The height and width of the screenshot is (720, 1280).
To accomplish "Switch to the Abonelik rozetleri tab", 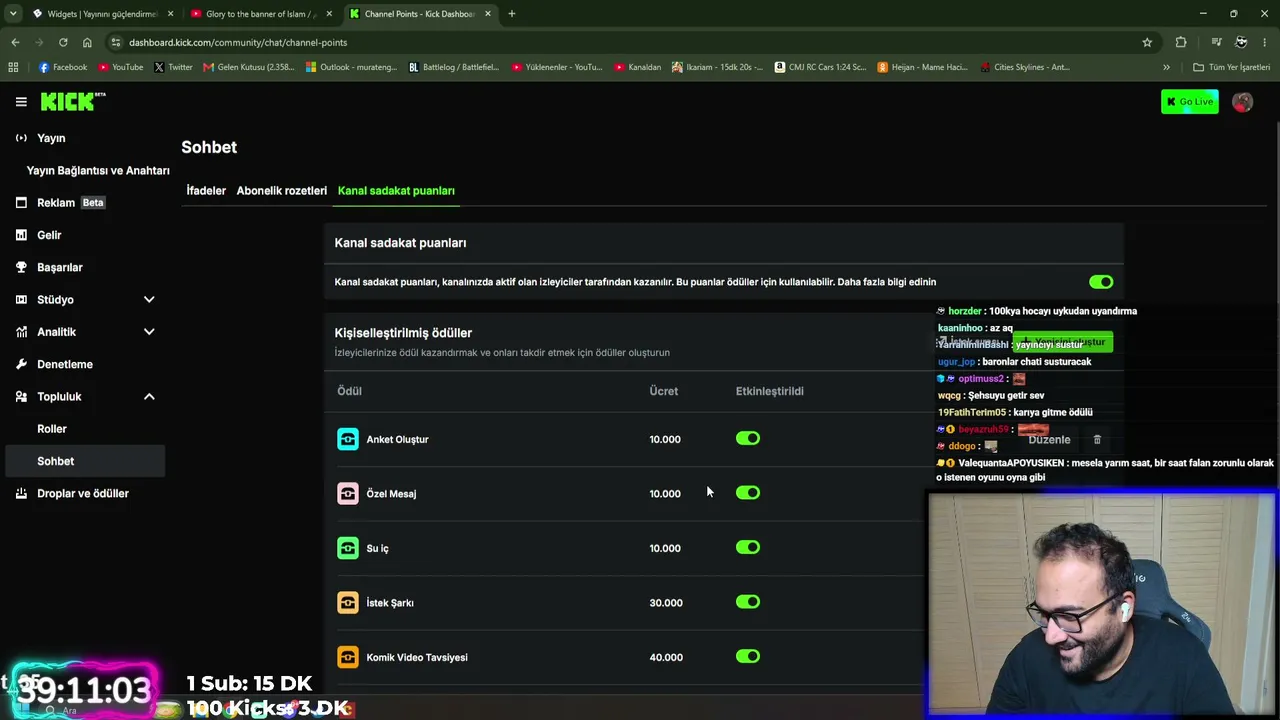I will coord(282,190).
